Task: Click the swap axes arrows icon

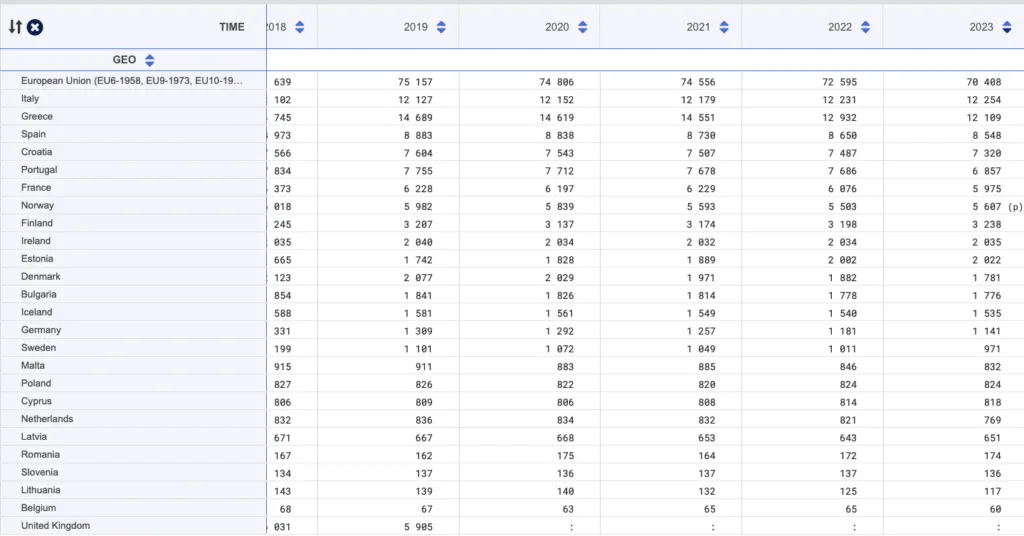Action: point(15,27)
